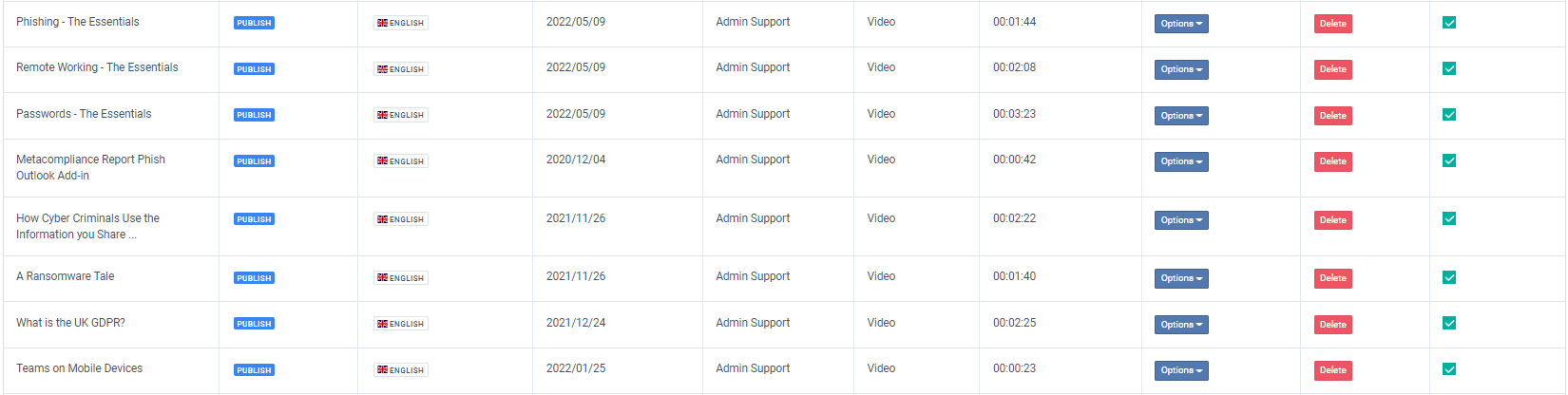The width and height of the screenshot is (1568, 395).
Task: Click ENGLISH flag badge for Metacompliance Report Phish
Action: coord(400,161)
